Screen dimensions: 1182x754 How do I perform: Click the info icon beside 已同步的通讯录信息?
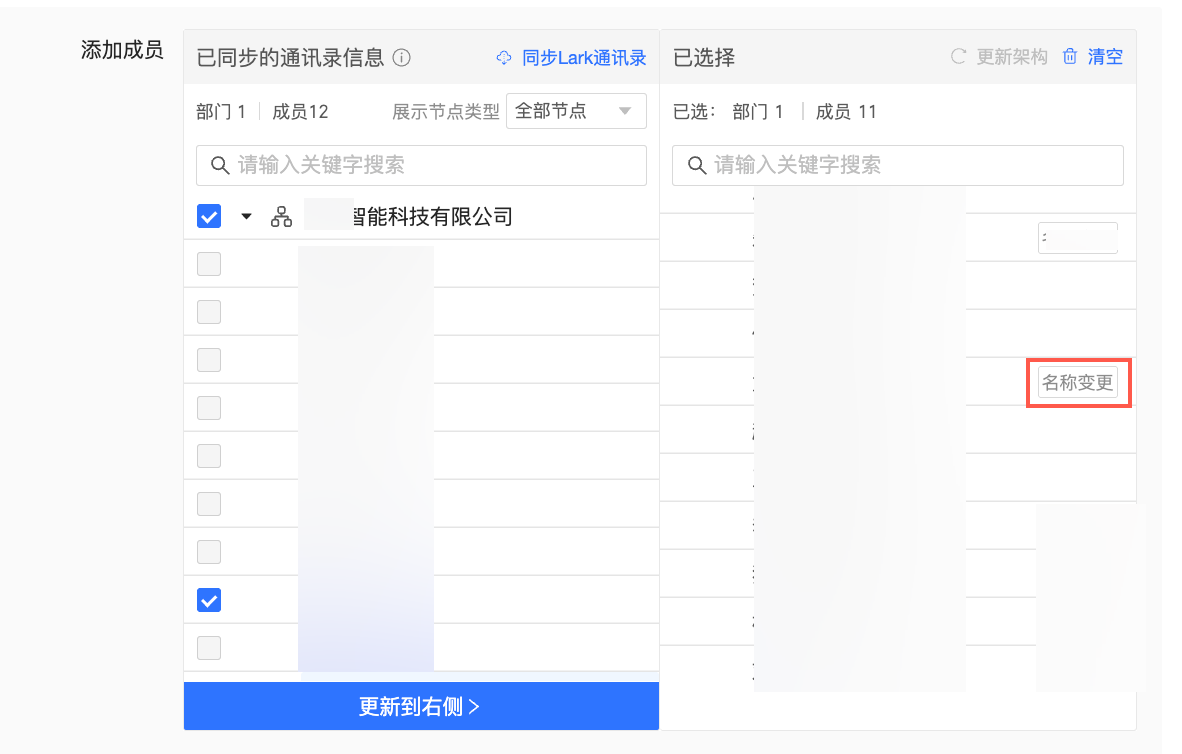point(402,57)
